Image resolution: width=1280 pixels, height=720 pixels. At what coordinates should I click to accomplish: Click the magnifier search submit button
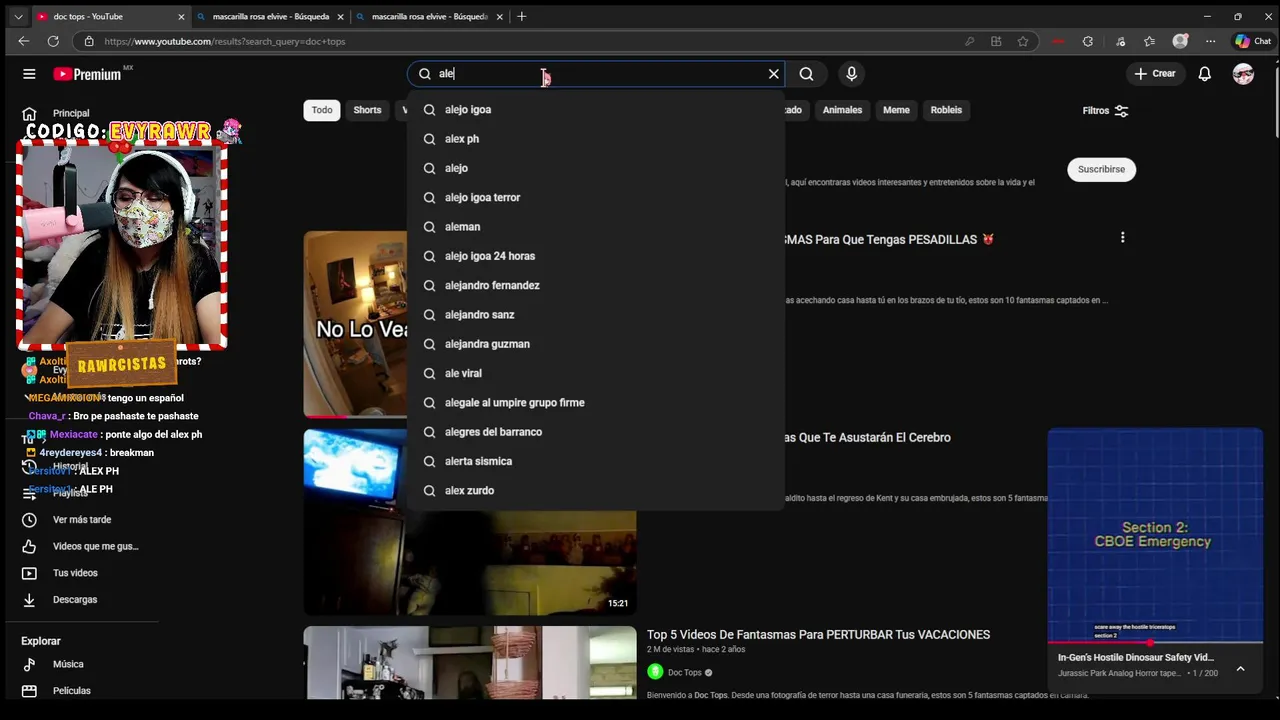pyautogui.click(x=806, y=74)
